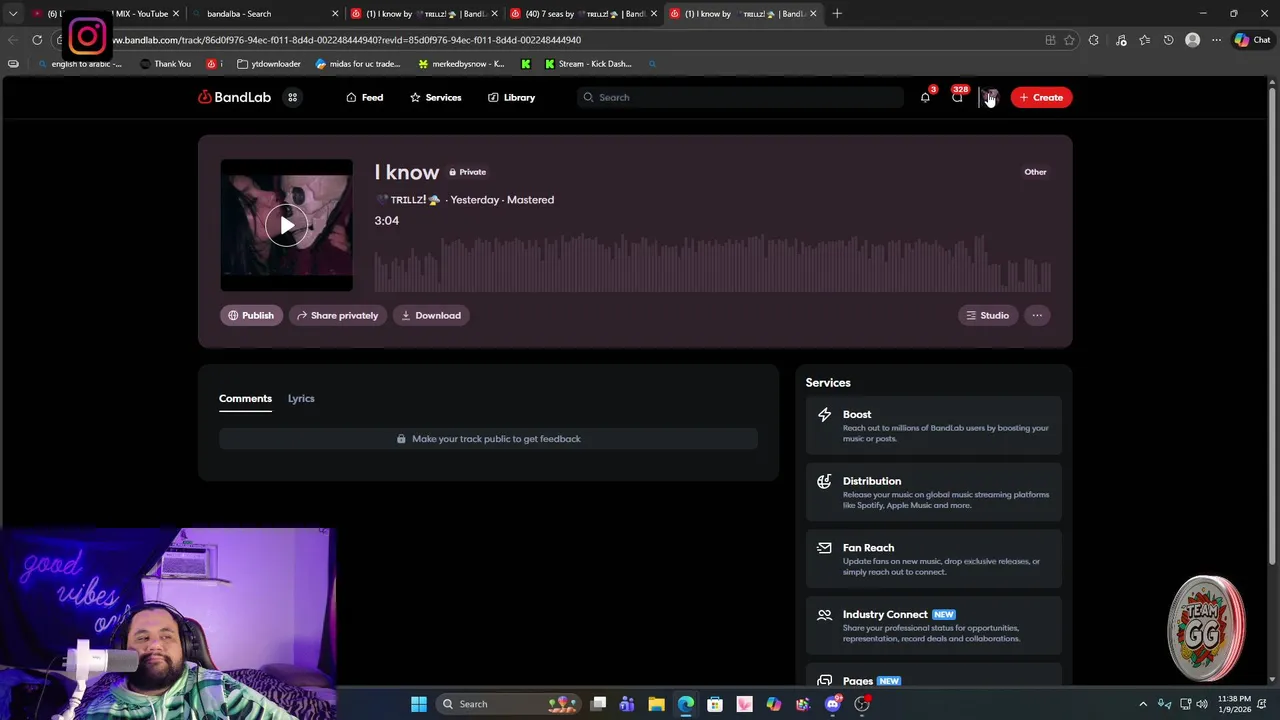Open a new browser tab
The width and height of the screenshot is (1280, 720).
837,14
